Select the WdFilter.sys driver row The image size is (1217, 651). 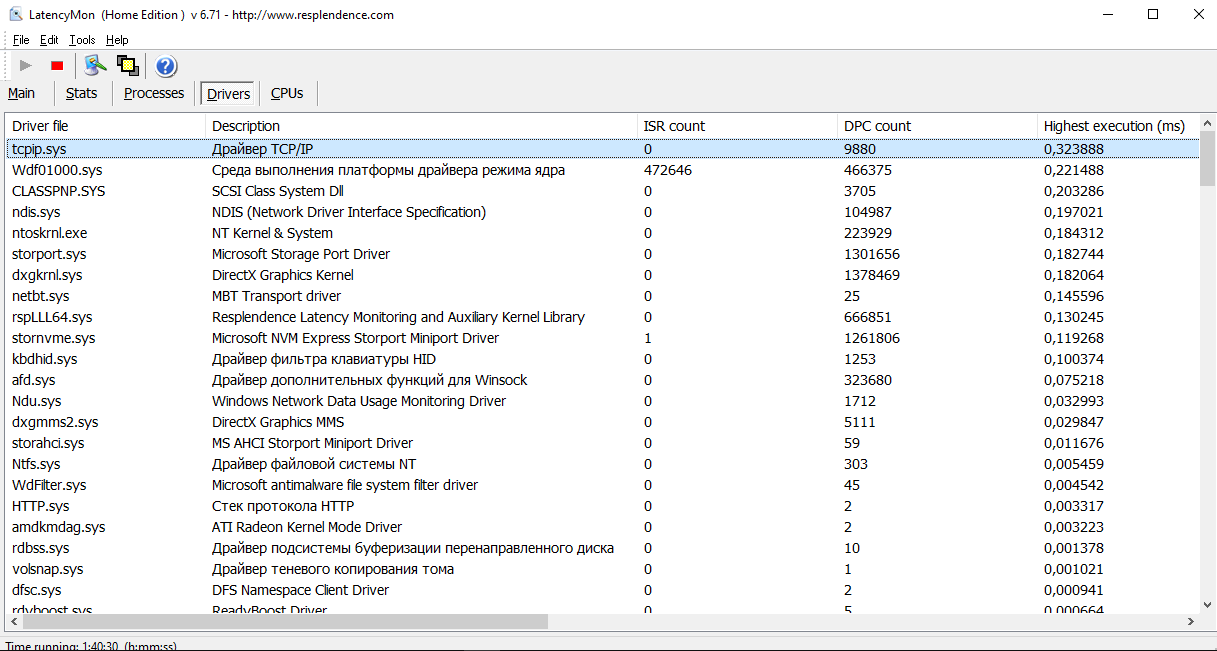602,485
